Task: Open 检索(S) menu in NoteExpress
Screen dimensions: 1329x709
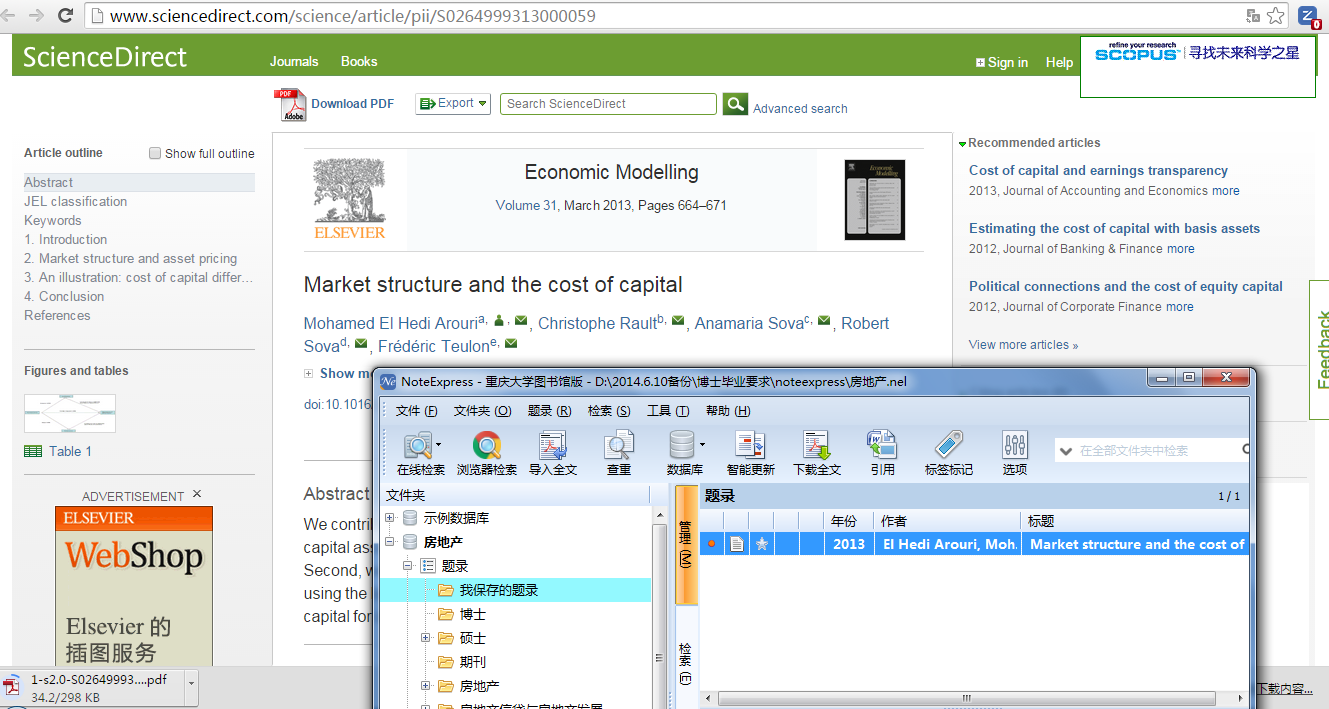Action: point(609,411)
